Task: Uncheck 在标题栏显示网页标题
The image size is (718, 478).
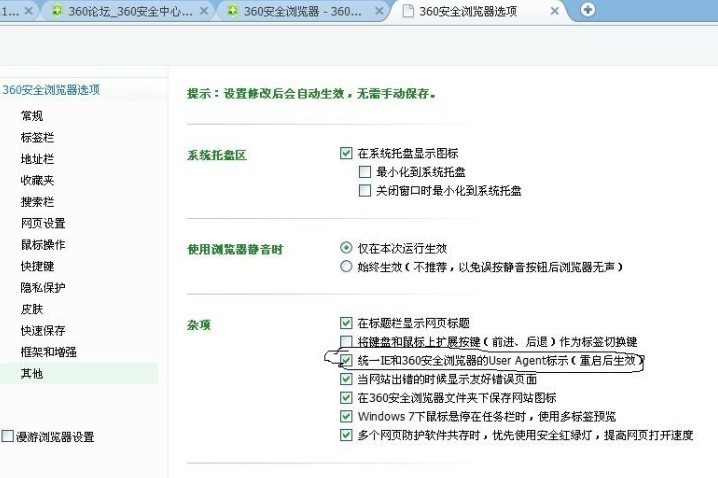Action: 346,323
